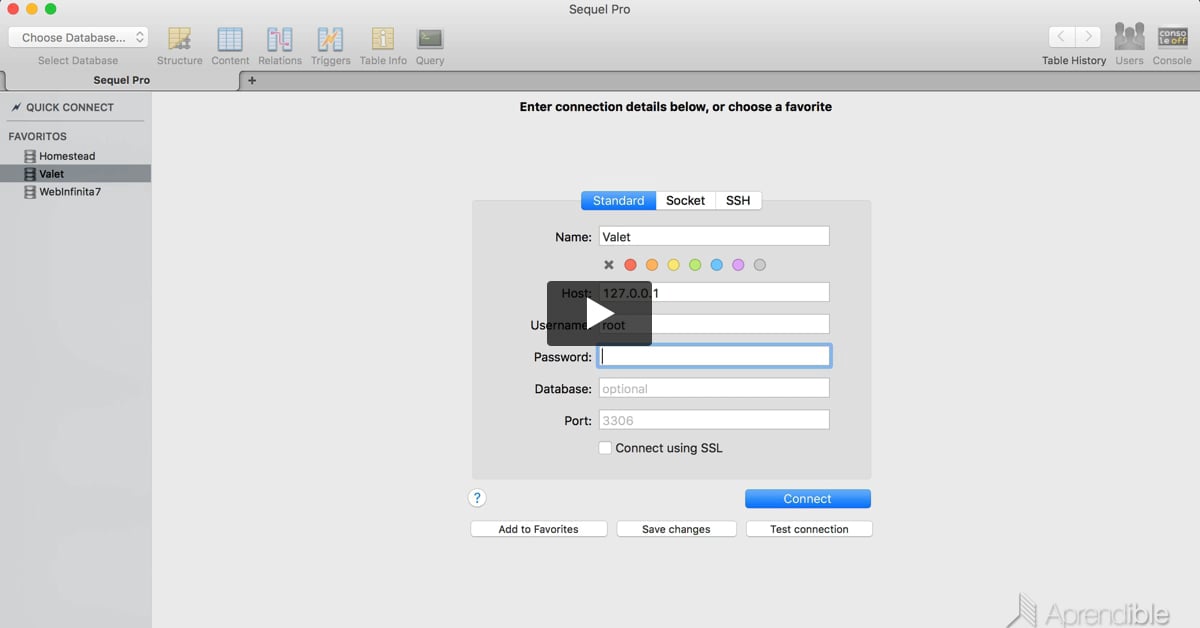Show the Console icon

pos(1172,38)
